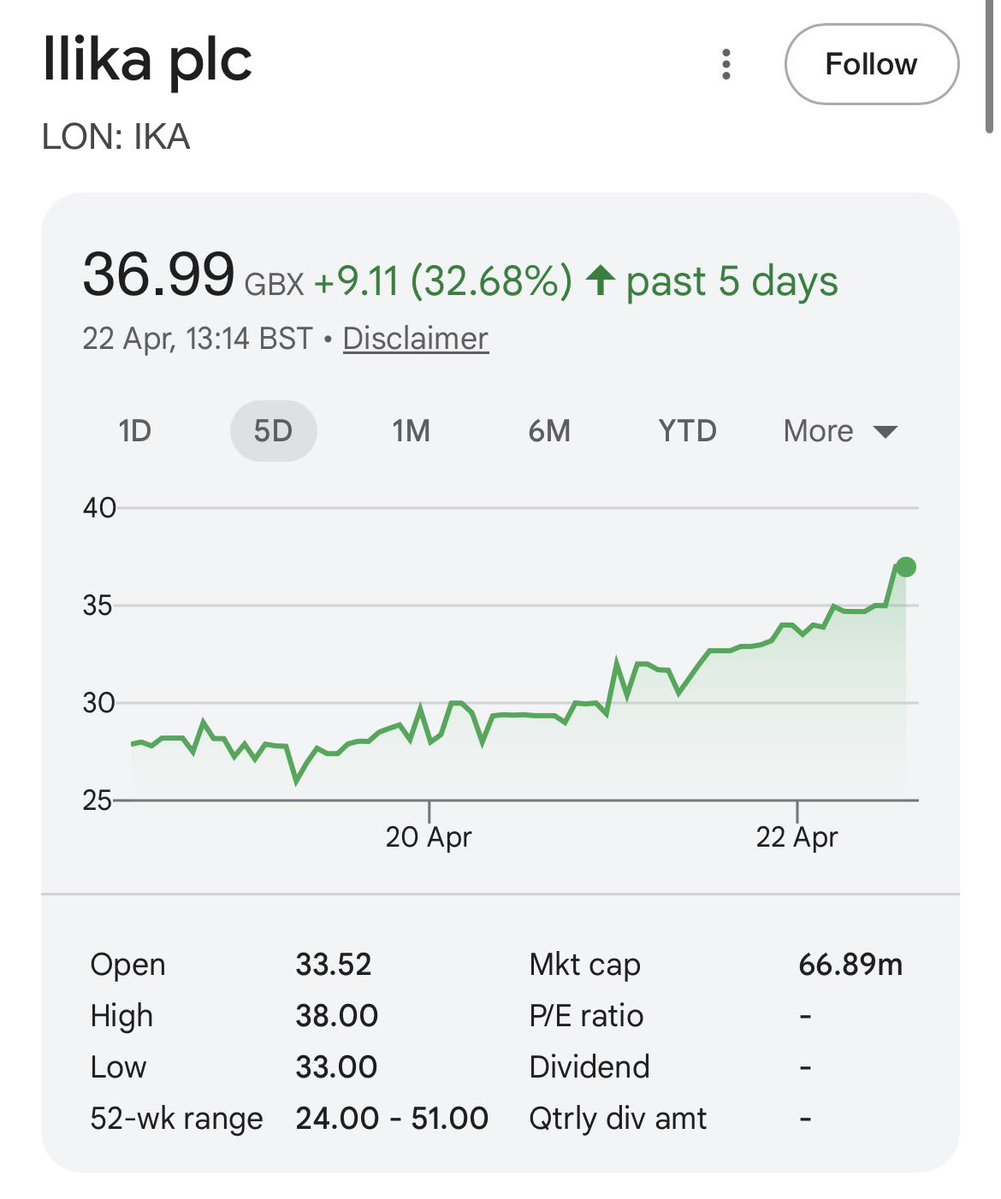Click the current price dot on chart

point(905,567)
